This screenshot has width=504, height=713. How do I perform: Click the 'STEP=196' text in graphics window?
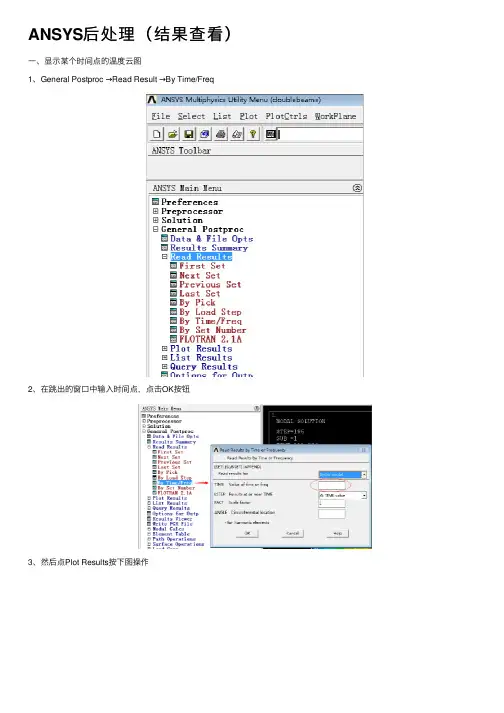point(290,431)
